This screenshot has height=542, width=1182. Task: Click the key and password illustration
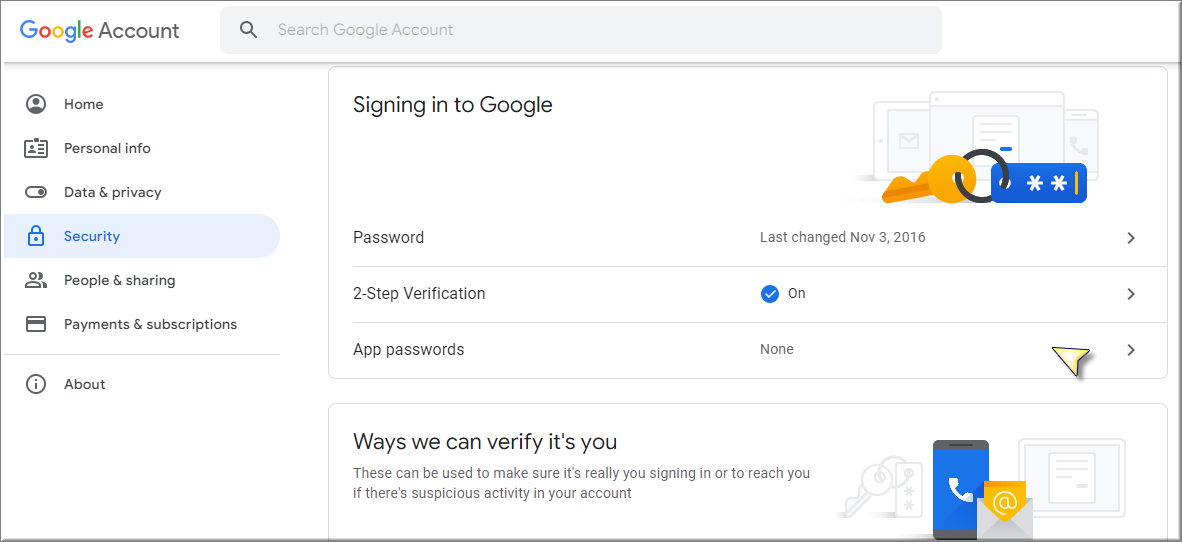[x=976, y=148]
